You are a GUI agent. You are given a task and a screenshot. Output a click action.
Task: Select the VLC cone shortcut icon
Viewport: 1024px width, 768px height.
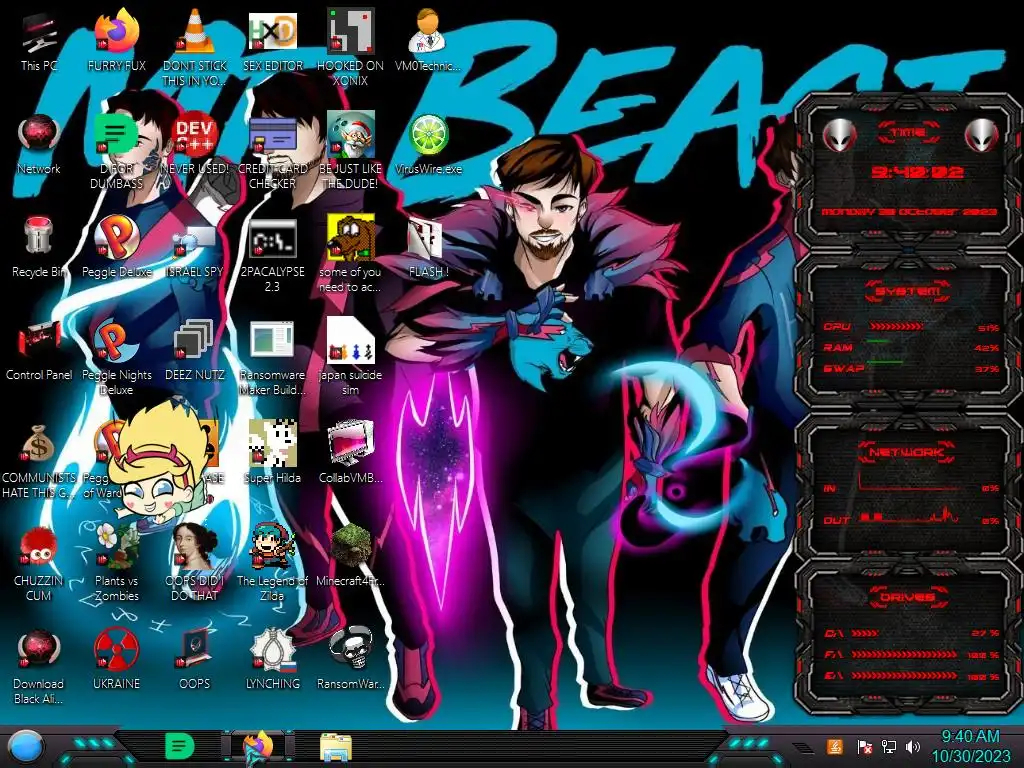(x=195, y=33)
